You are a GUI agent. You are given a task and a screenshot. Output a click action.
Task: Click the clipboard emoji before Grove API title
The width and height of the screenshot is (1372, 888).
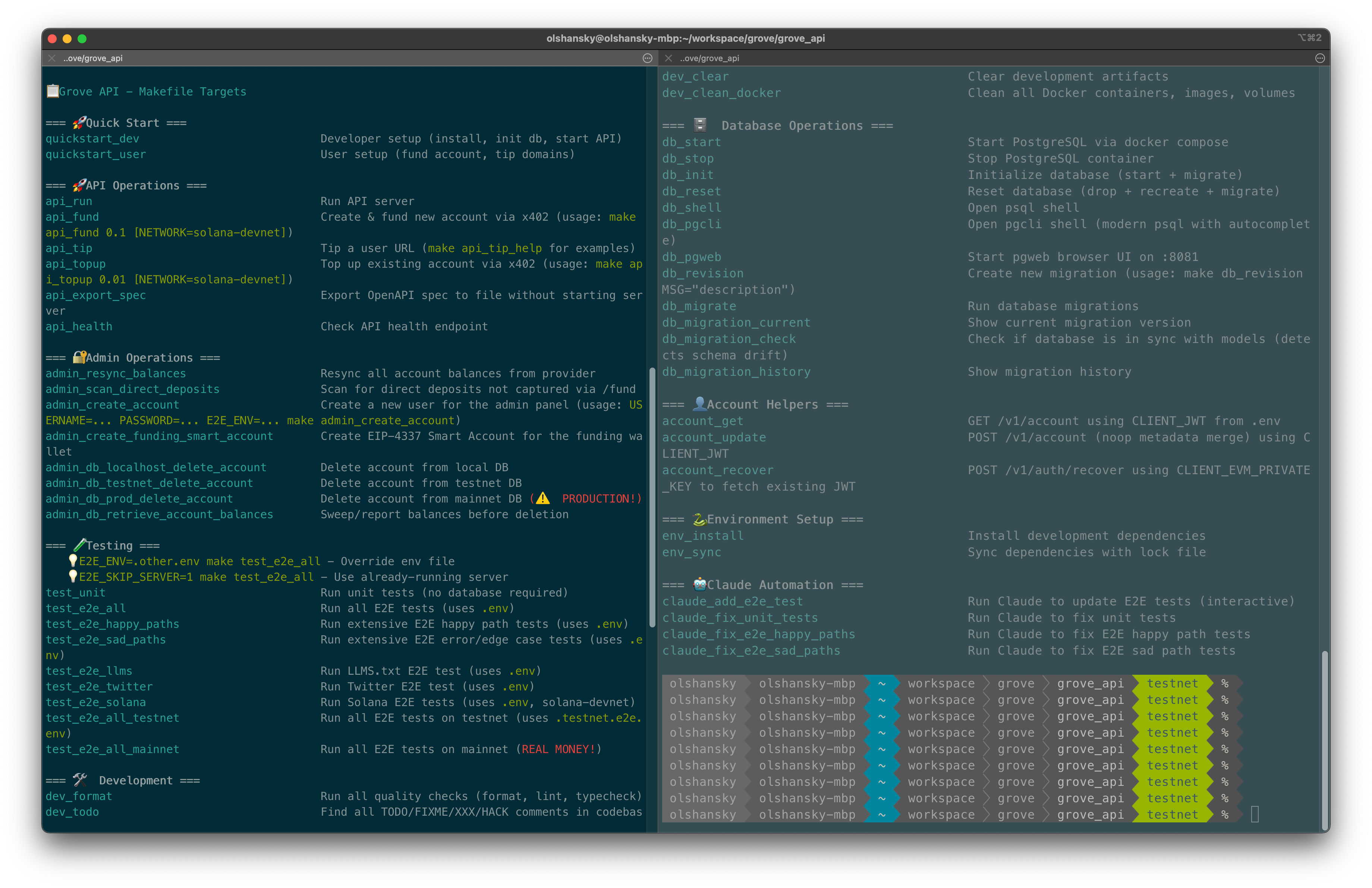53,92
